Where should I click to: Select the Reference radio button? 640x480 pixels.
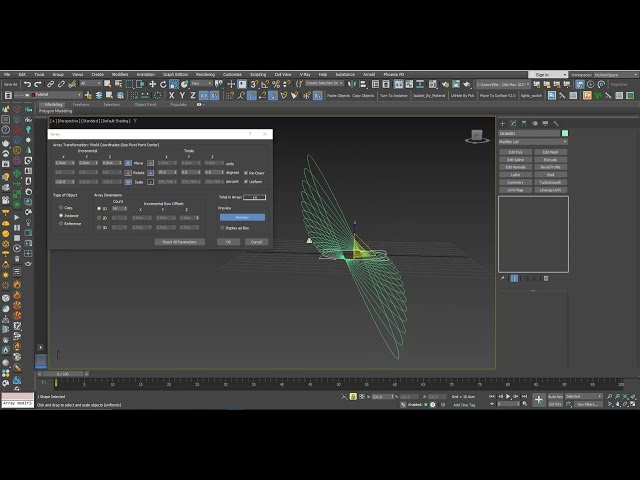61,224
